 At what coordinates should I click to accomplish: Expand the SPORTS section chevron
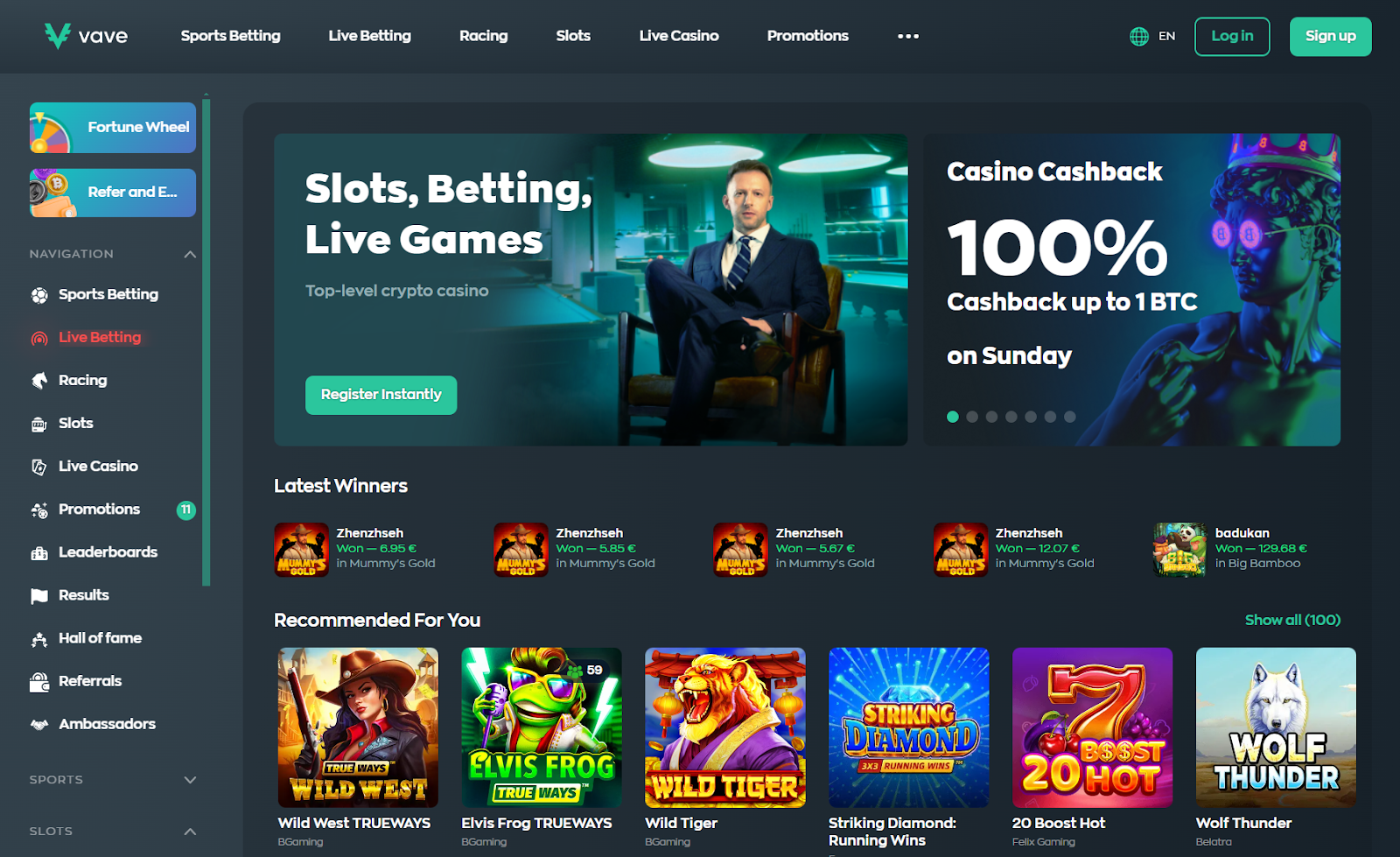pyautogui.click(x=190, y=780)
